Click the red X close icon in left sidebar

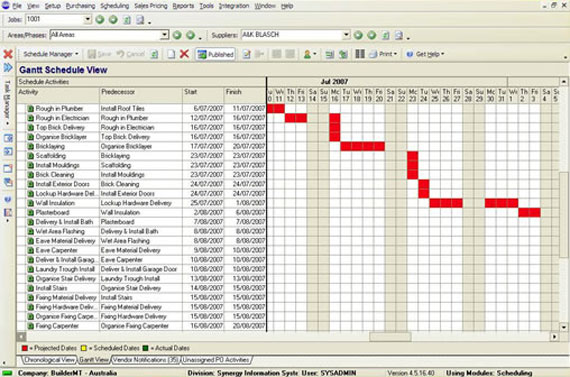click(8, 54)
